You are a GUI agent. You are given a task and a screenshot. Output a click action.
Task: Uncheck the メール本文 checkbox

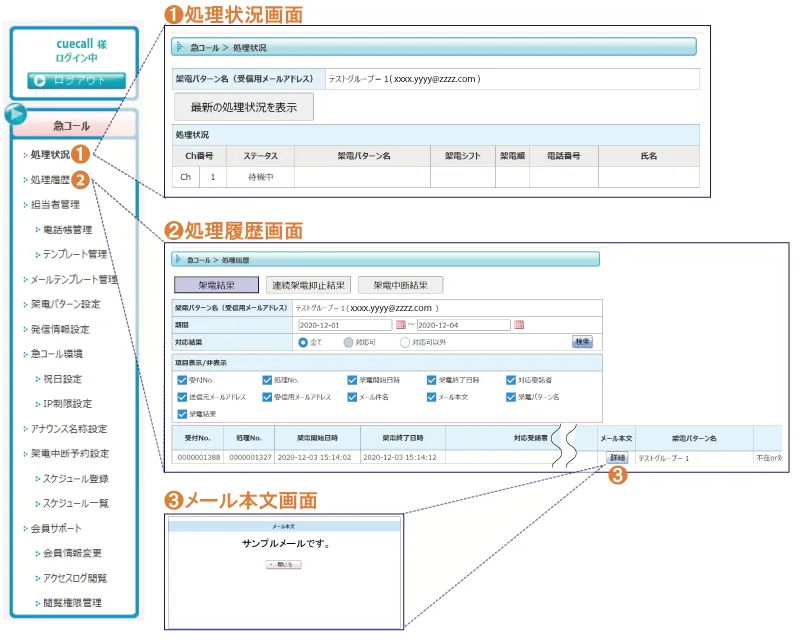(432, 396)
